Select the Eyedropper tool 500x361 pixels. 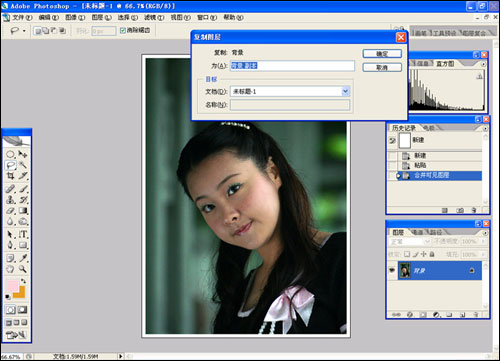[x=23, y=258]
